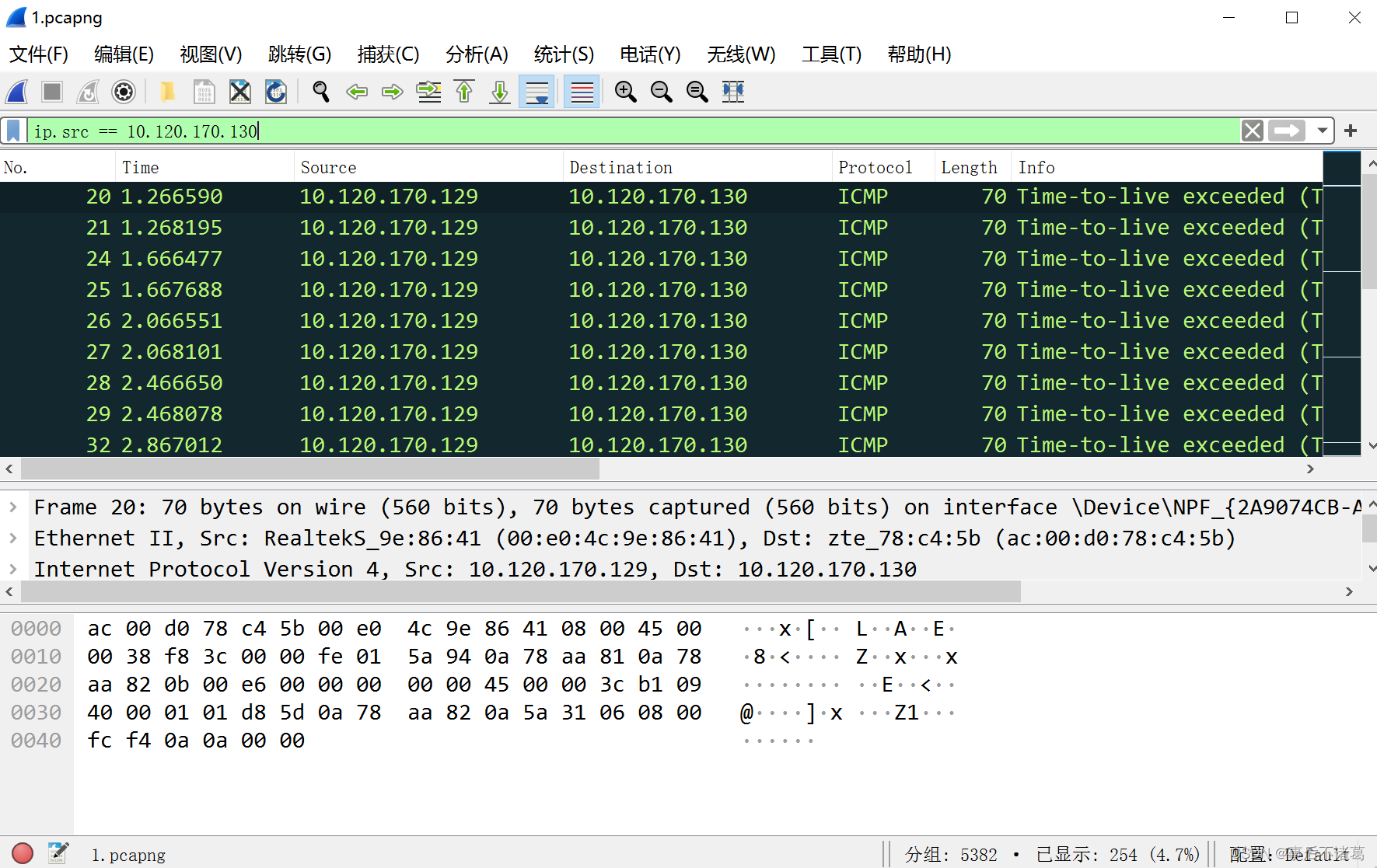Screen dimensions: 1377x868
Task: Open the 统计(S) menu
Action: (564, 54)
